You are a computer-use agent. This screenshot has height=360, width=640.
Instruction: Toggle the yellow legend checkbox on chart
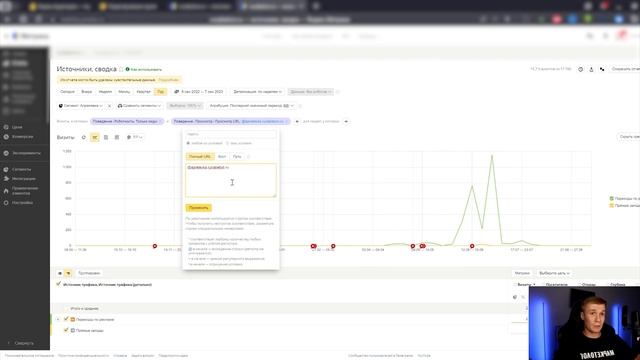[x=611, y=205]
